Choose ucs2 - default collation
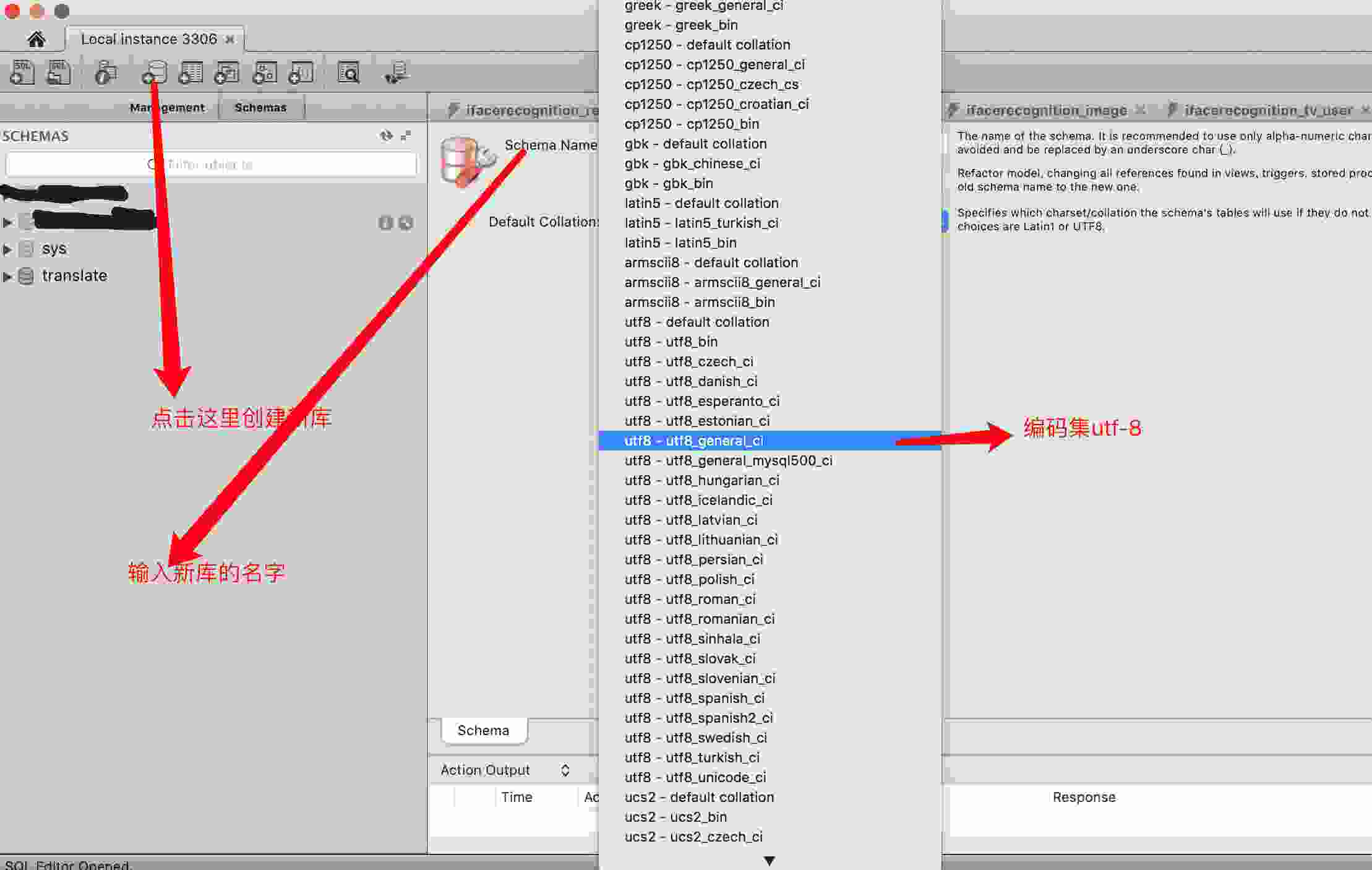This screenshot has width=1372, height=870. (x=770, y=797)
